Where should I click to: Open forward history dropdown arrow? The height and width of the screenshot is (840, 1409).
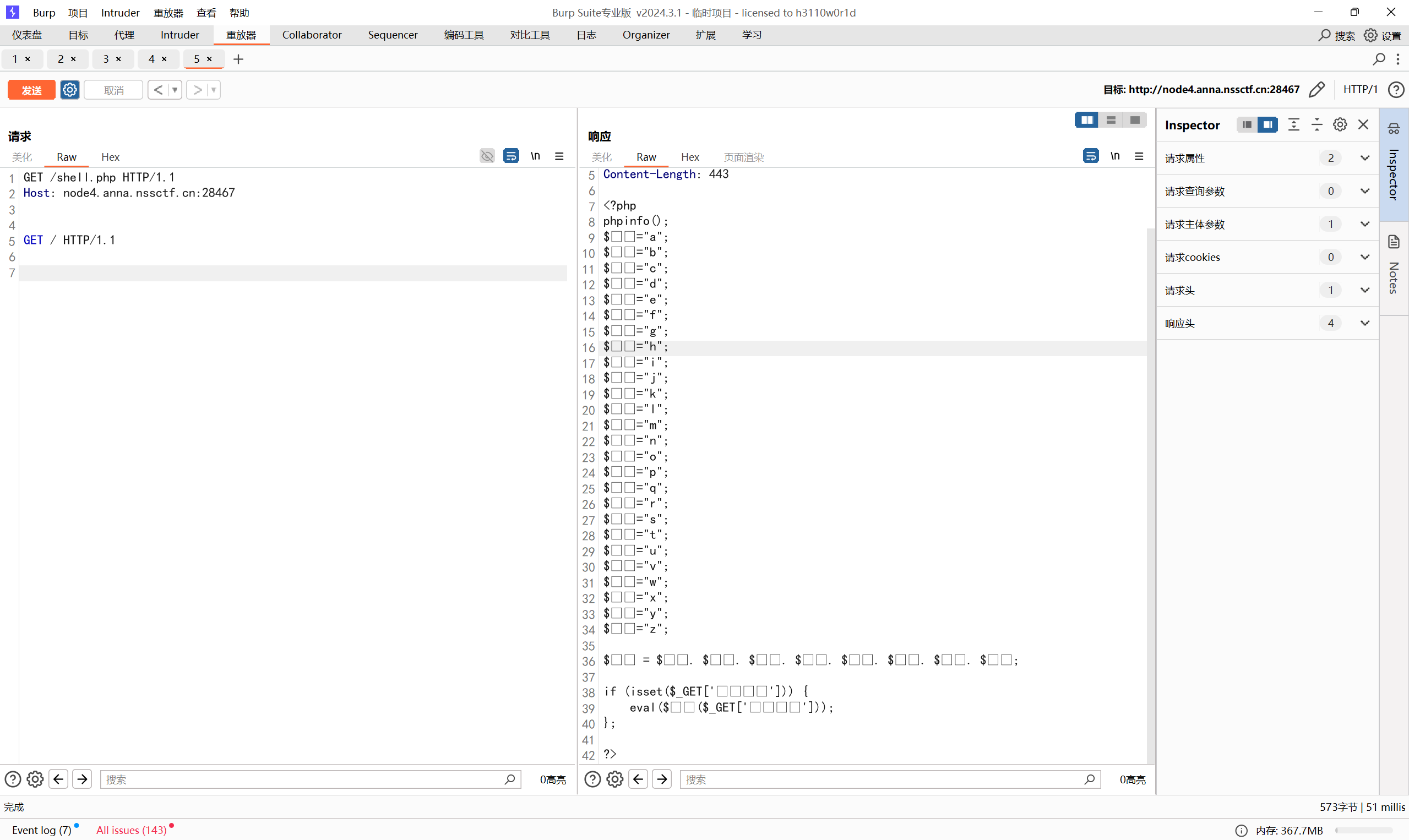coord(214,90)
